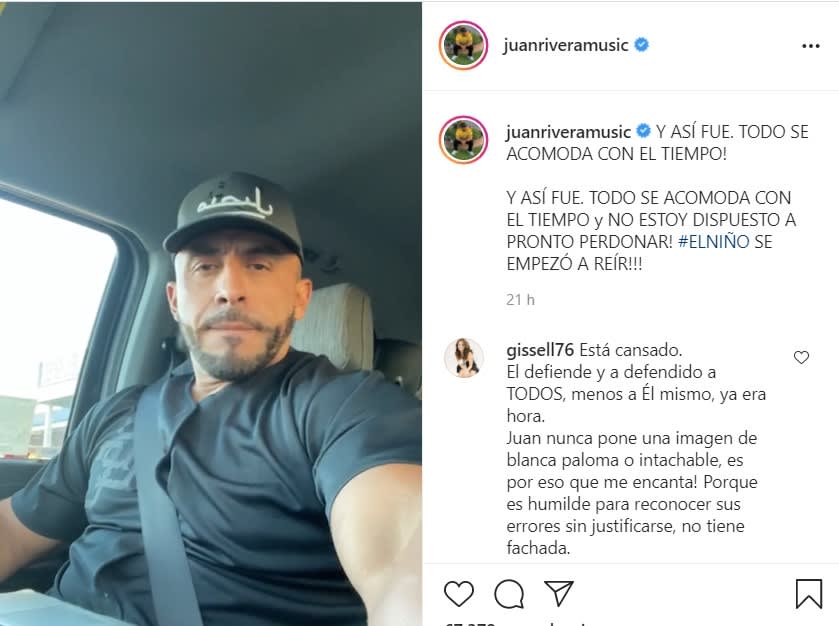
Task: Play the video of the man in the car
Action: [x=211, y=314]
